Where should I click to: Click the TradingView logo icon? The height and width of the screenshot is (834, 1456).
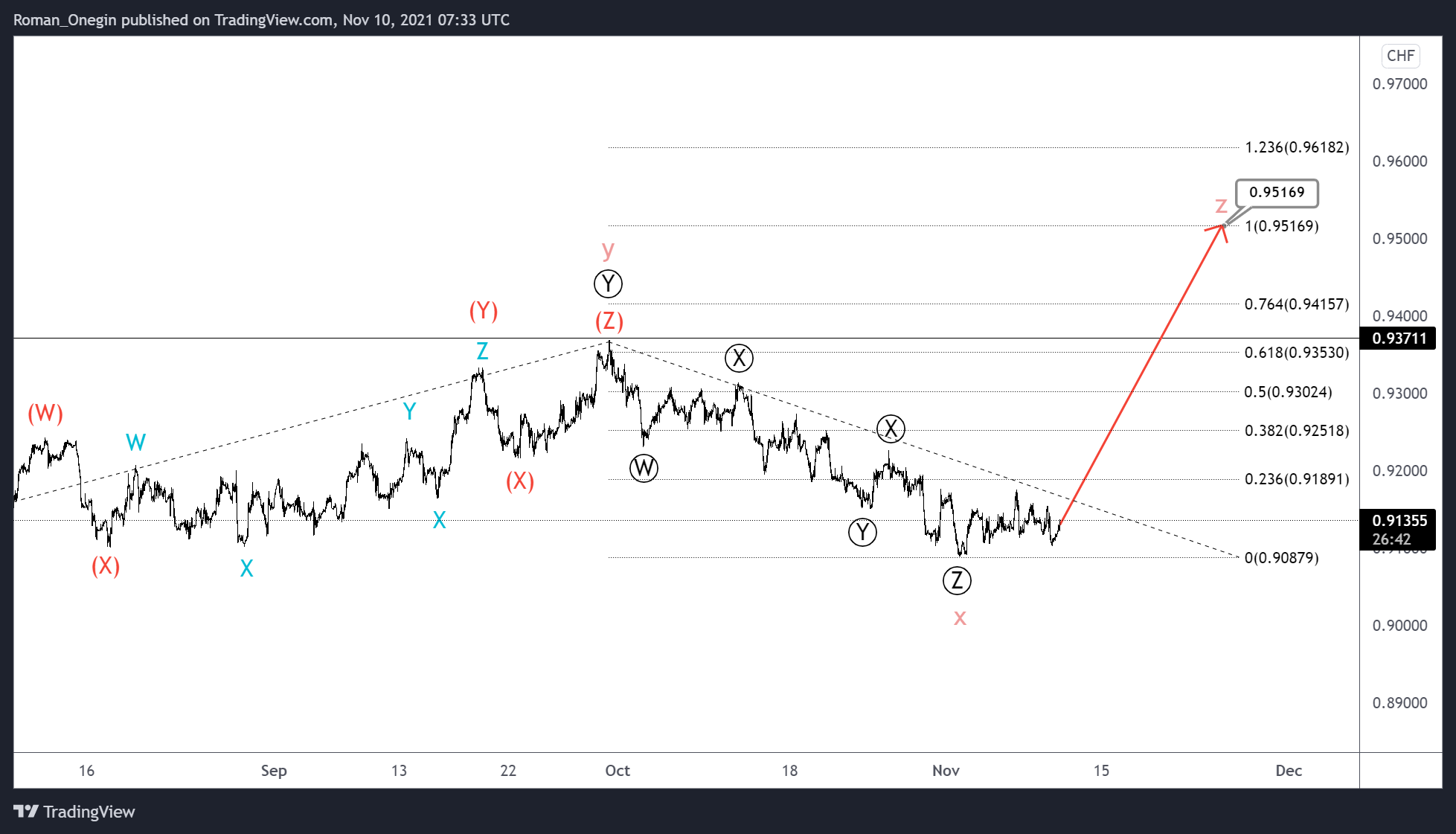[26, 811]
